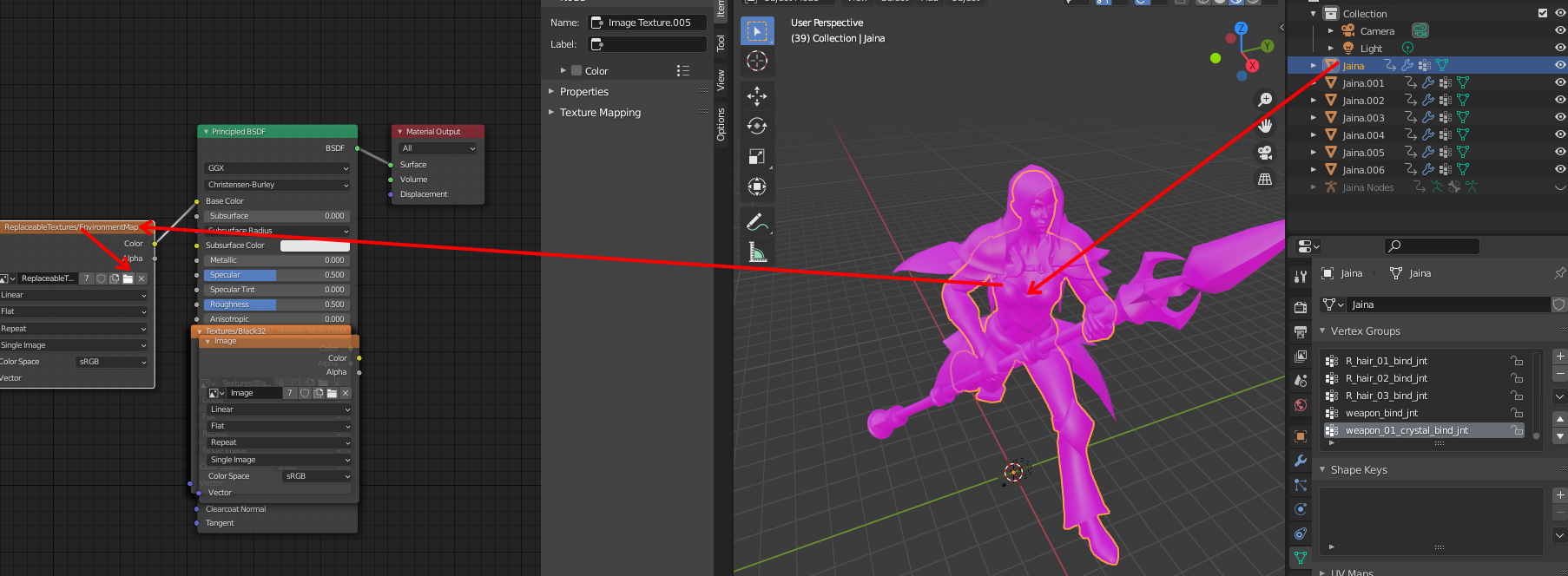Expand the Properties panel in node sidebar
The width and height of the screenshot is (1568, 576).
tap(583, 92)
